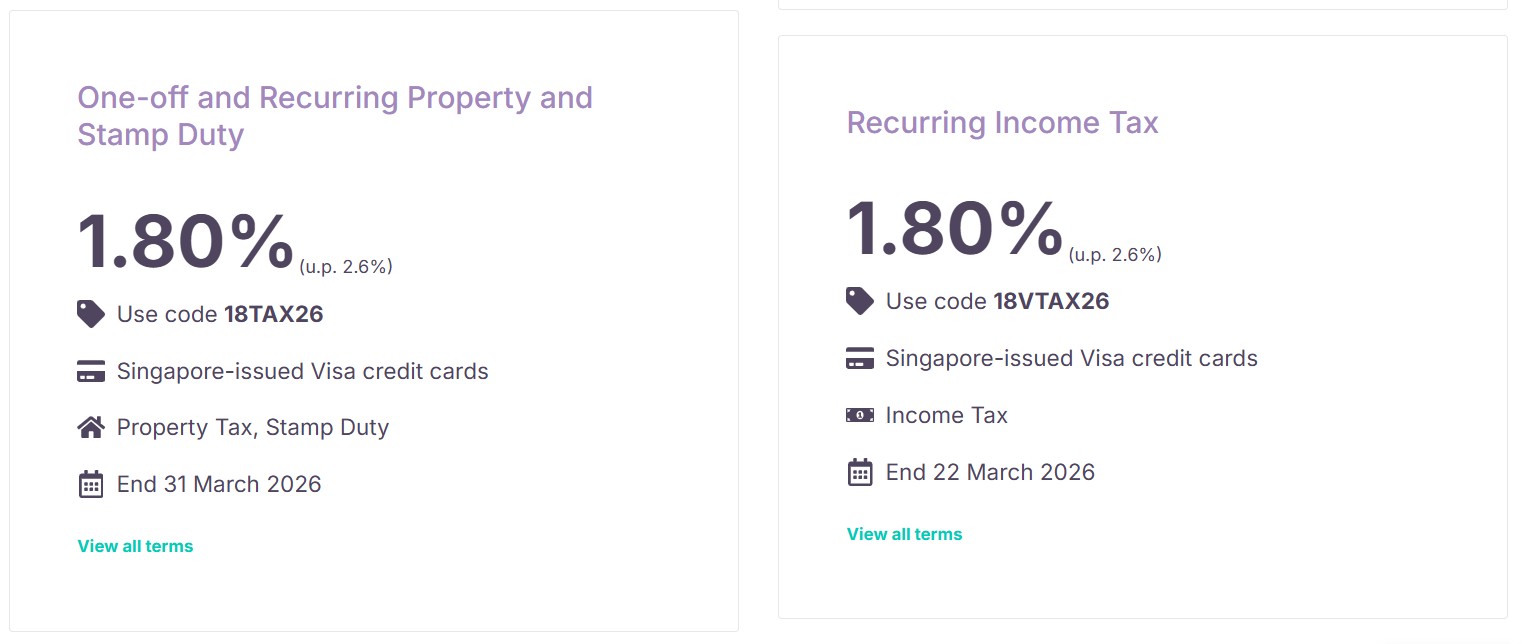Click the banknote icon next to Income Tax
This screenshot has width=1524, height=644.
(x=860, y=415)
